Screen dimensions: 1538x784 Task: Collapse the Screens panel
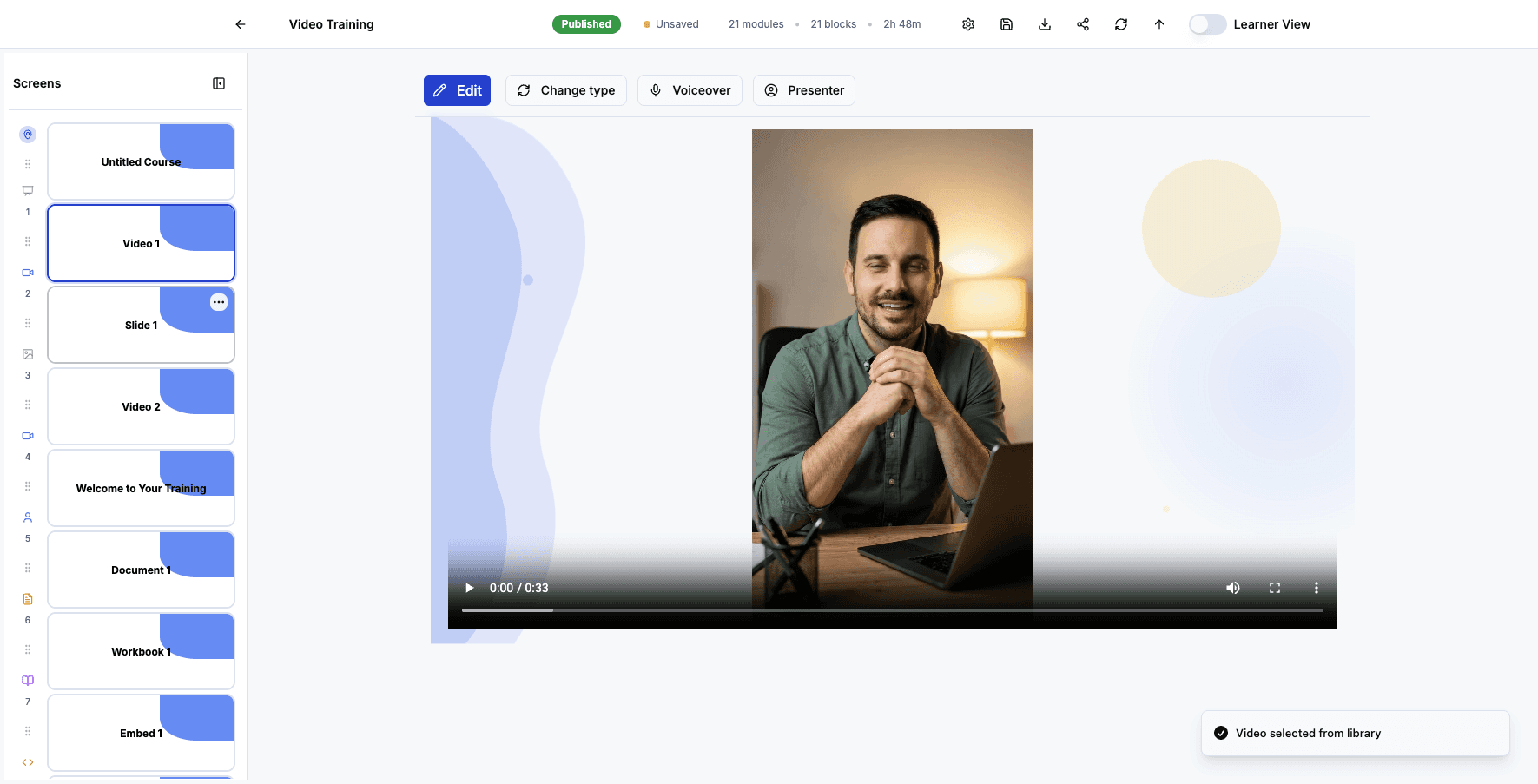click(218, 82)
